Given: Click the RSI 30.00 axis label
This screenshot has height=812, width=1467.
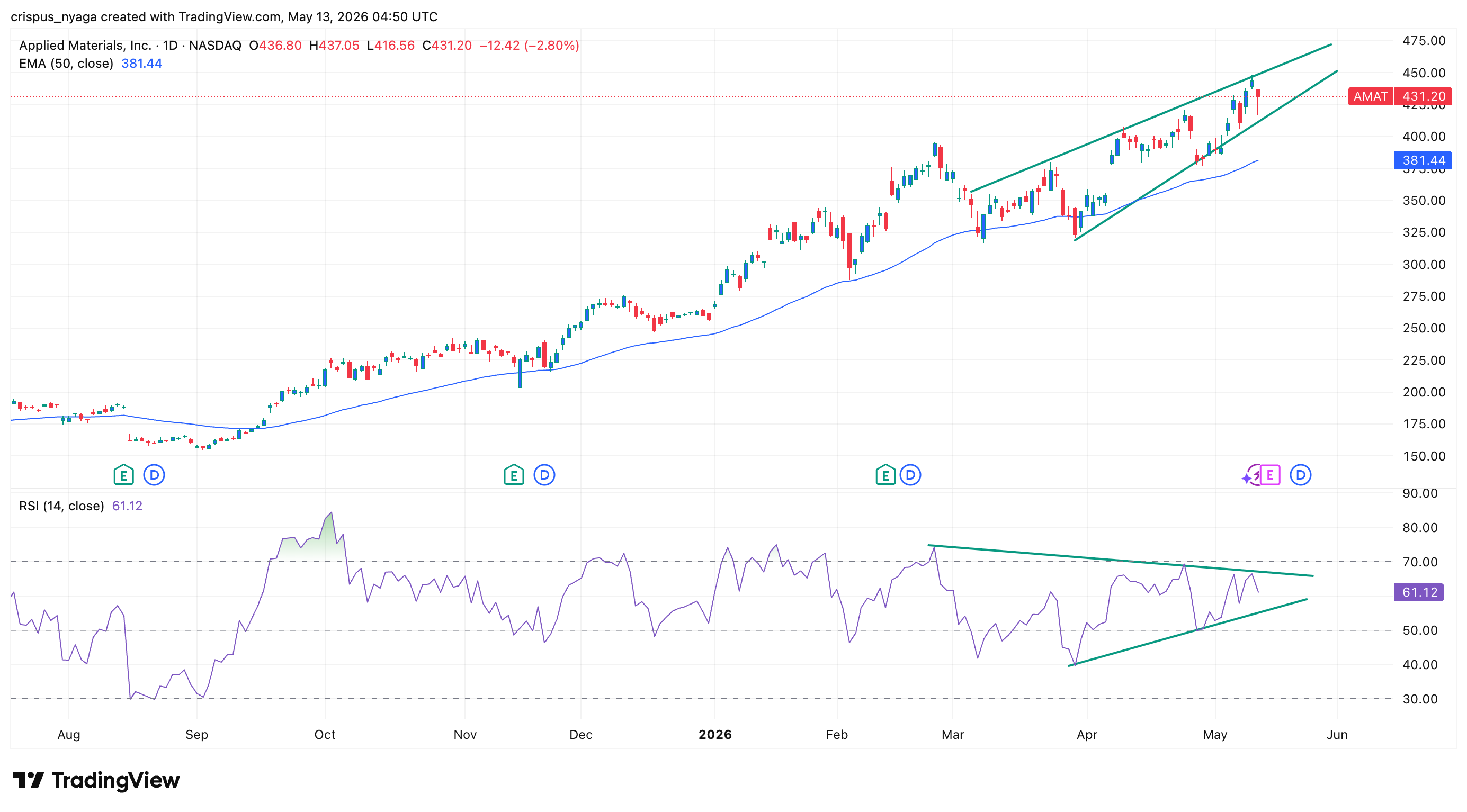Looking at the screenshot, I should tap(1420, 699).
